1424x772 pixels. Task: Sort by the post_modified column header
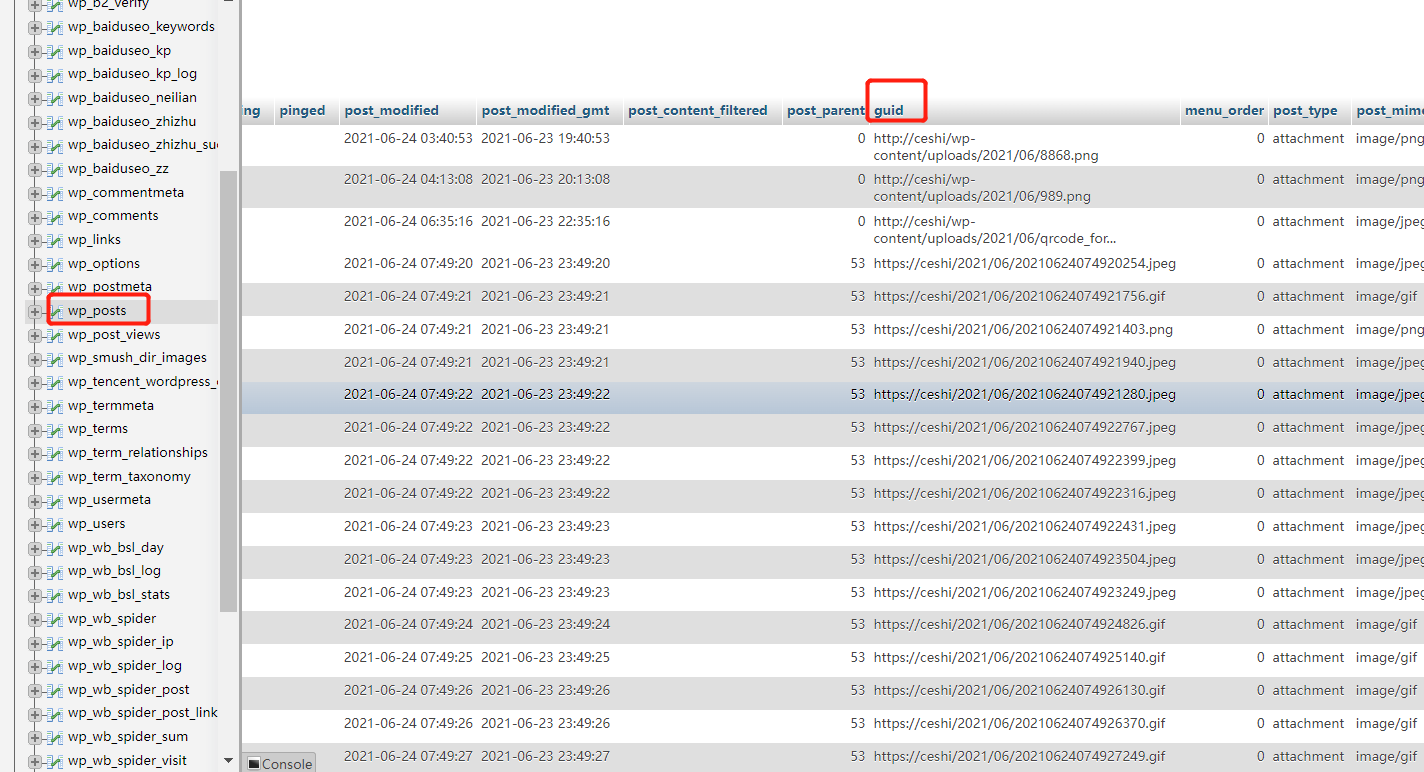coord(391,111)
